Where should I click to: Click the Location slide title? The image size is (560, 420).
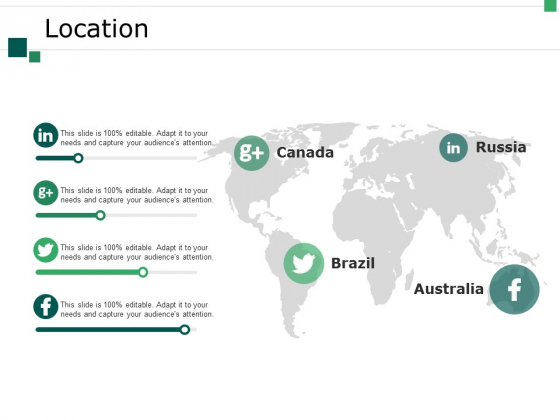(x=96, y=29)
